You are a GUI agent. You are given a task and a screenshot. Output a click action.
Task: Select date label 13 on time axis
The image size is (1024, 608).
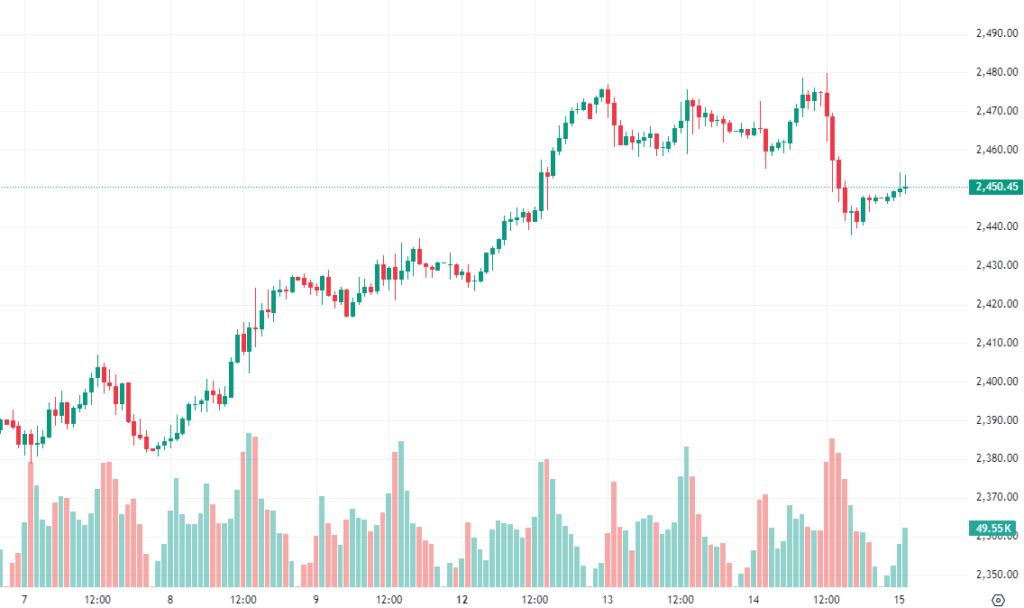[x=607, y=600]
